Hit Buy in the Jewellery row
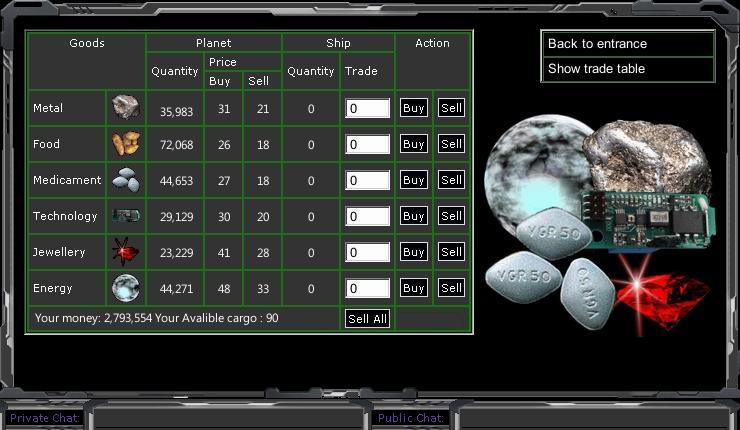This screenshot has height=430, width=740. (x=414, y=252)
